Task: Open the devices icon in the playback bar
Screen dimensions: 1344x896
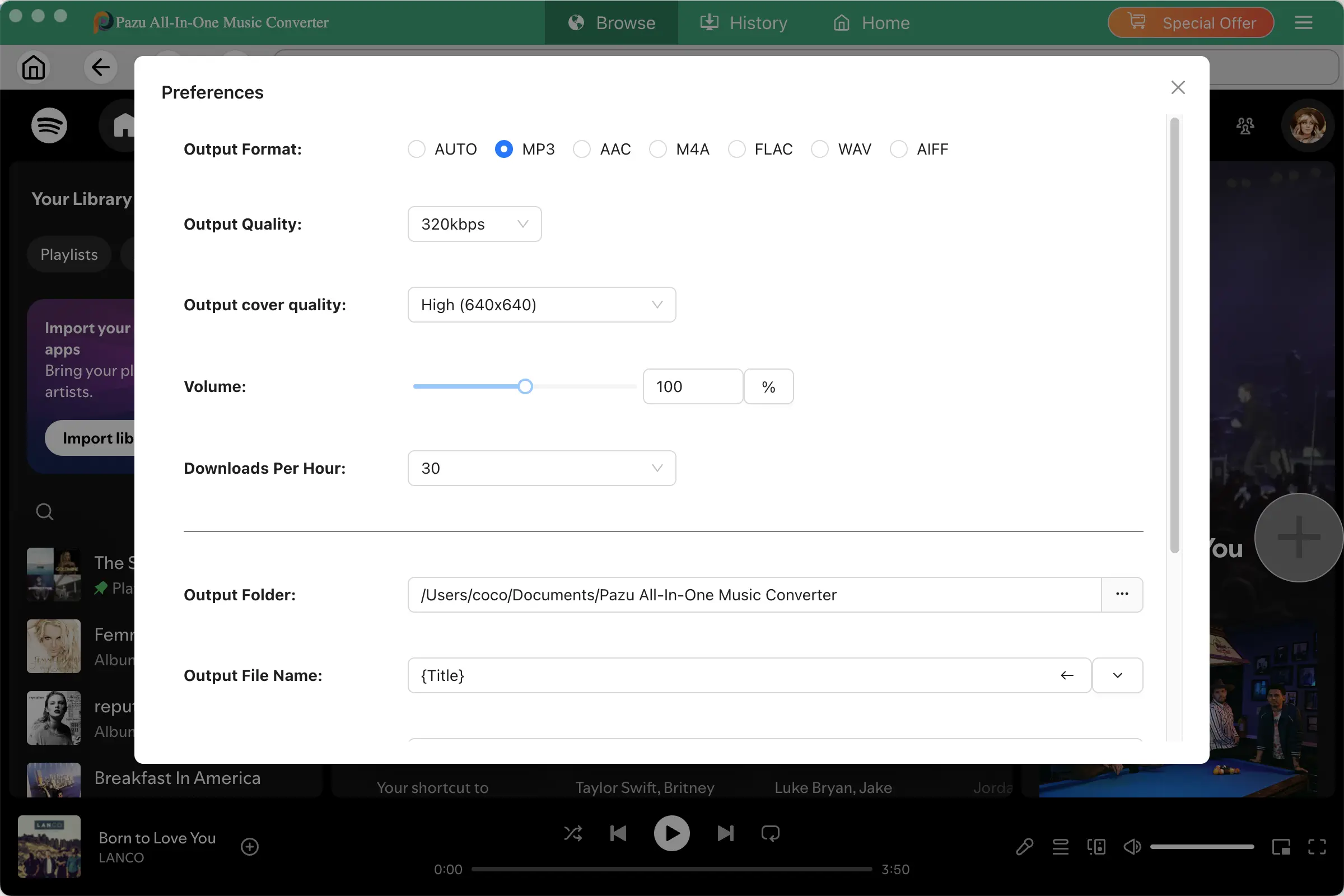Action: (1096, 846)
